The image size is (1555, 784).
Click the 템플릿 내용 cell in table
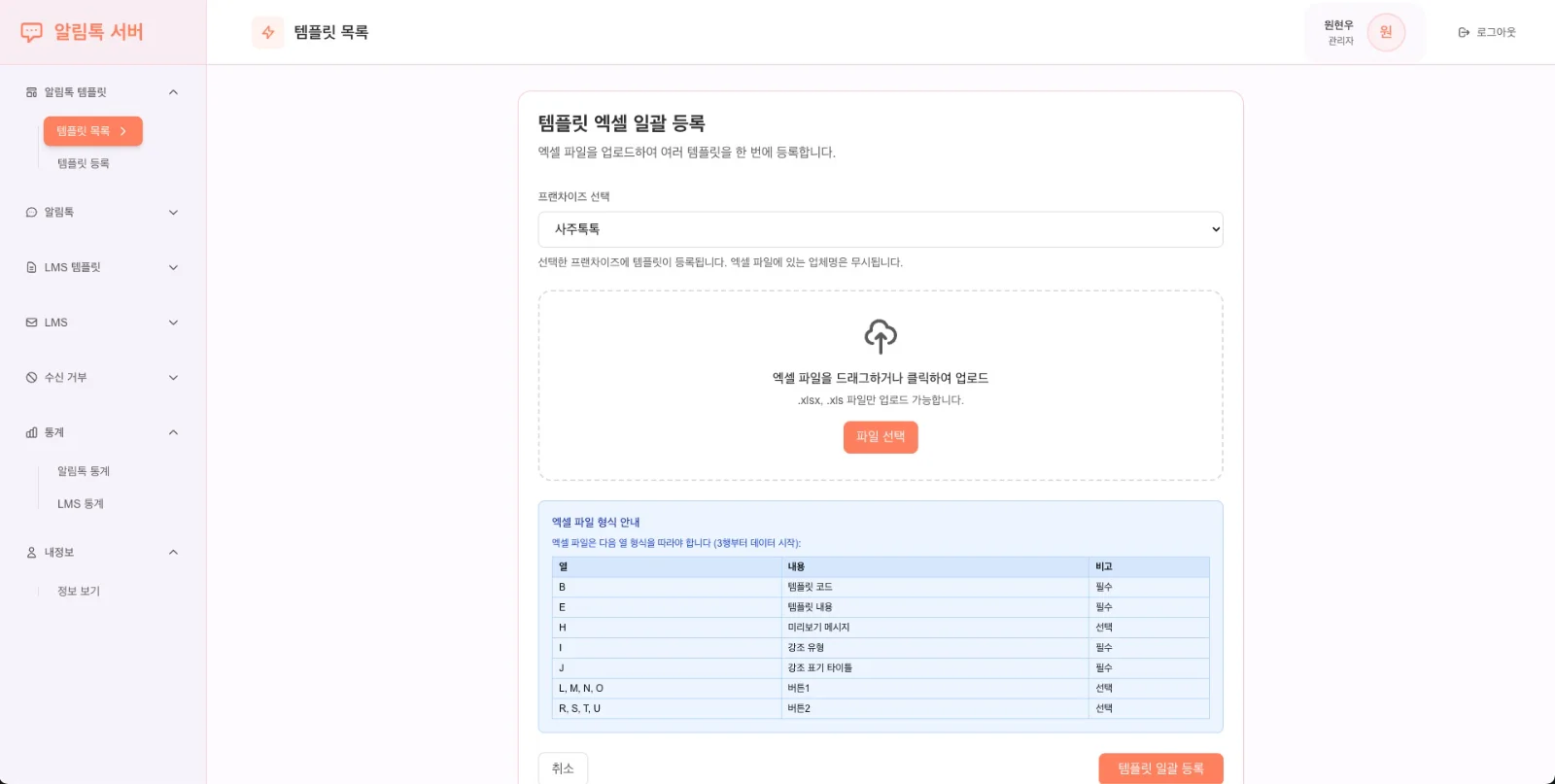[x=934, y=607]
